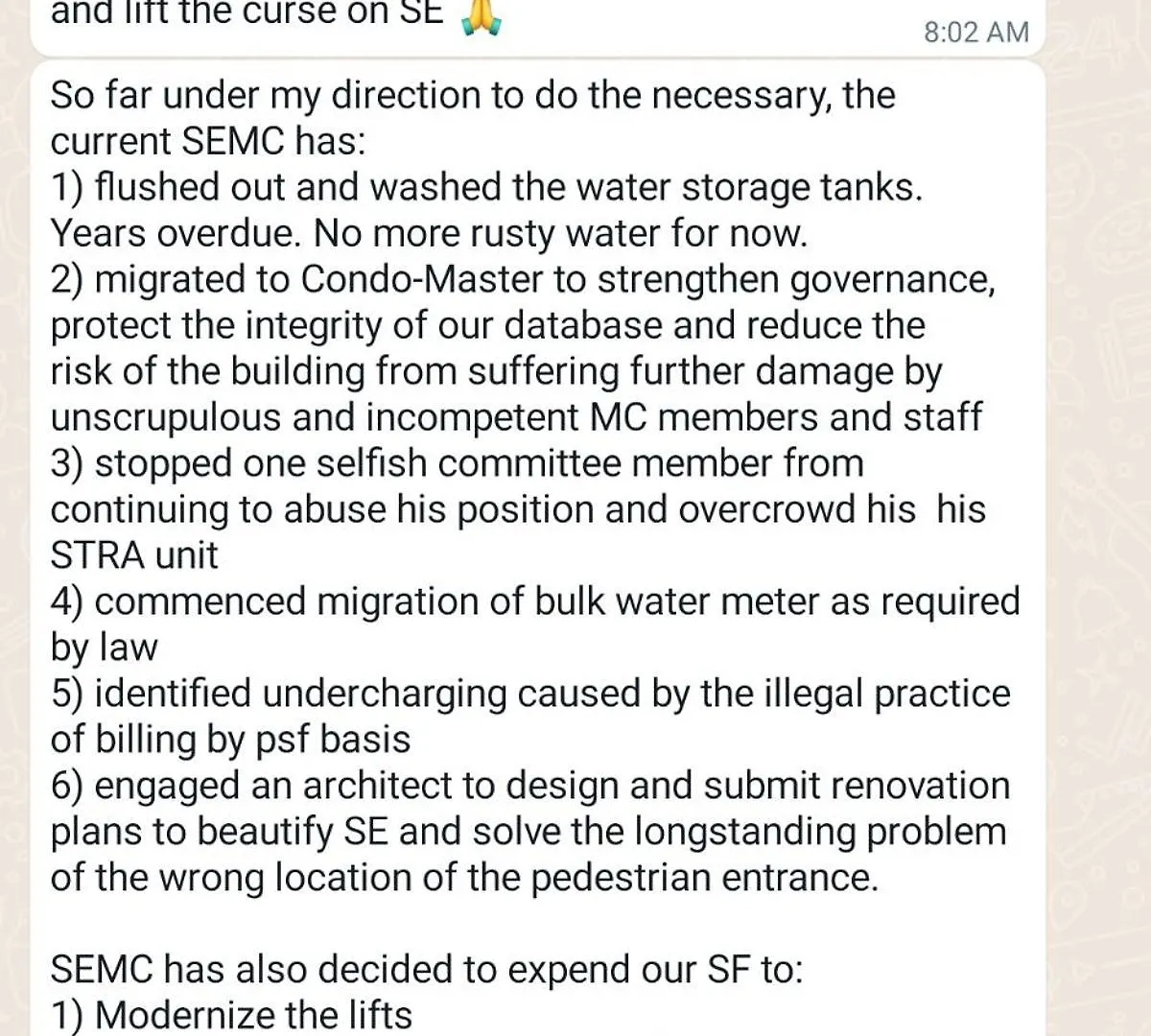Tap the 'Years overdue. No more rusty water' line
This screenshot has width=1151, height=1036.
pos(429,233)
